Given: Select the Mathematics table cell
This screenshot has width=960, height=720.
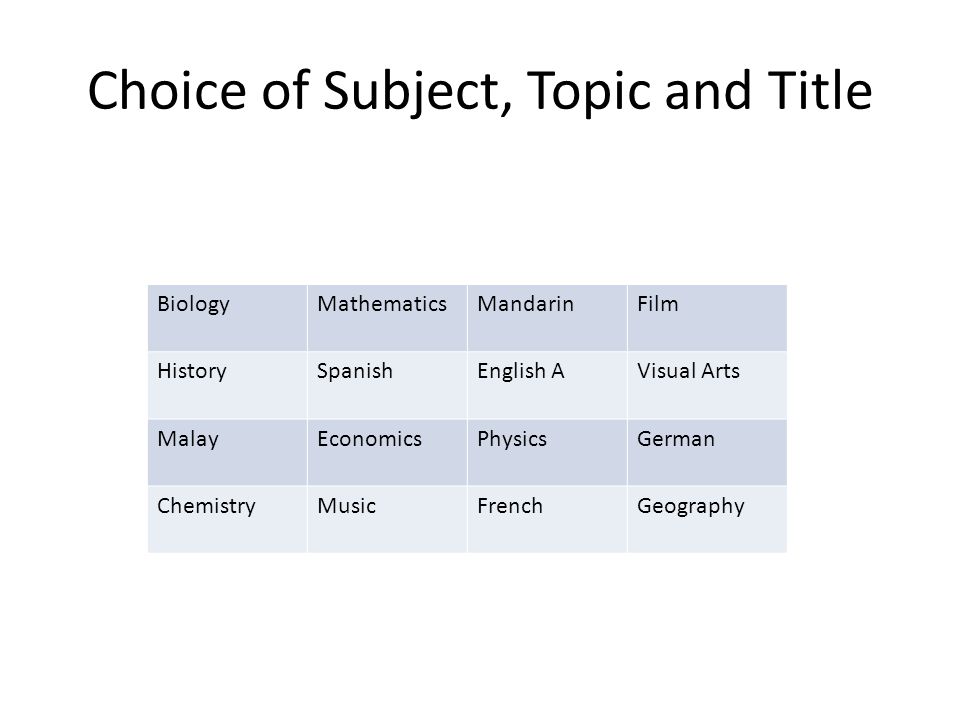Looking at the screenshot, I should [x=387, y=318].
